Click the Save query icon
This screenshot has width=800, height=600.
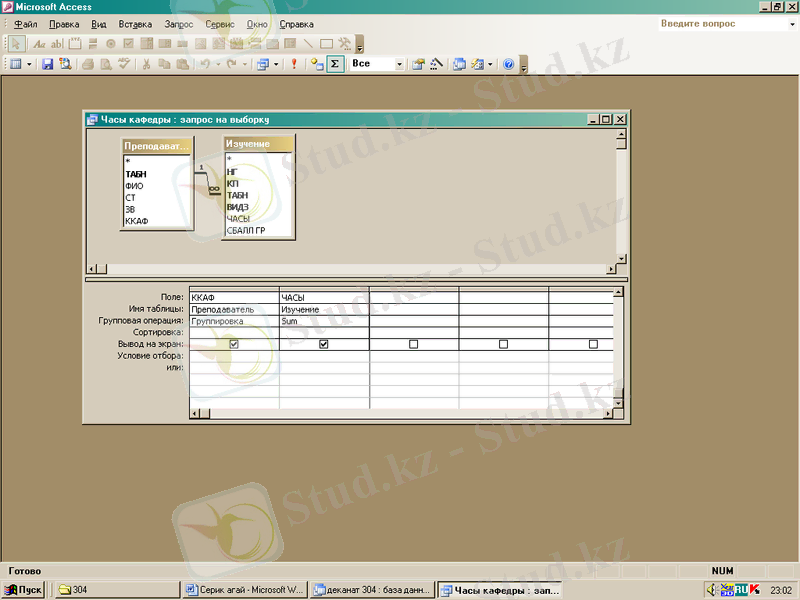tap(47, 64)
